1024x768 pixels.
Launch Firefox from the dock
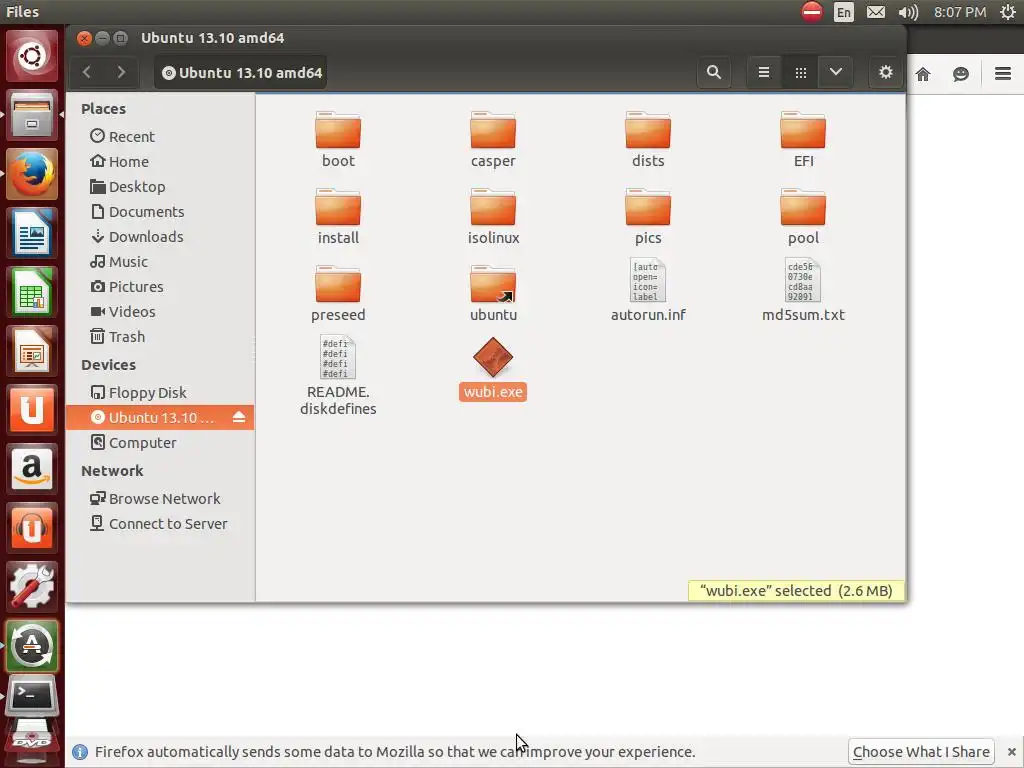click(31, 174)
